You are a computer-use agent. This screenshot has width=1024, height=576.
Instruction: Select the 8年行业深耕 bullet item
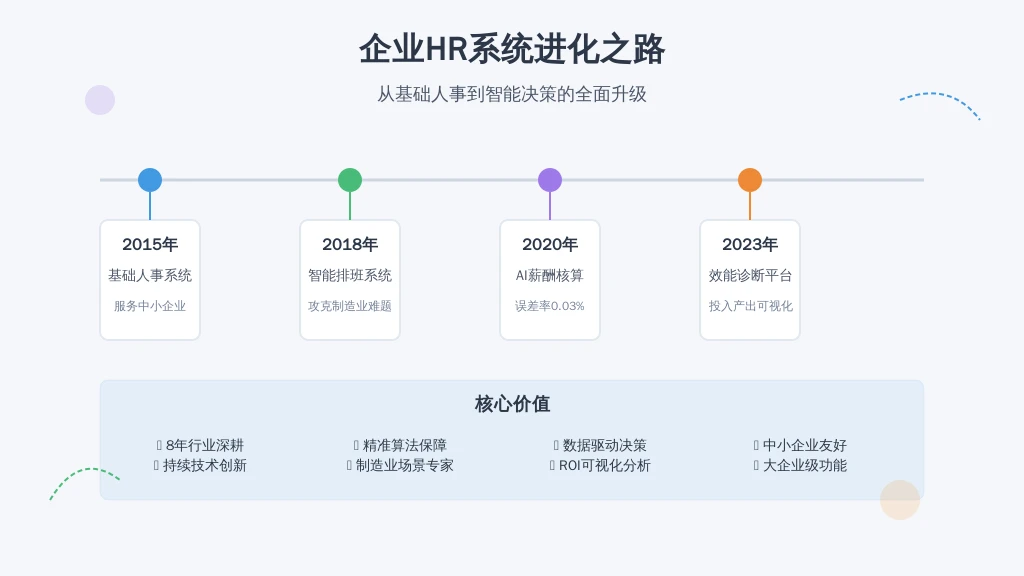tap(204, 445)
